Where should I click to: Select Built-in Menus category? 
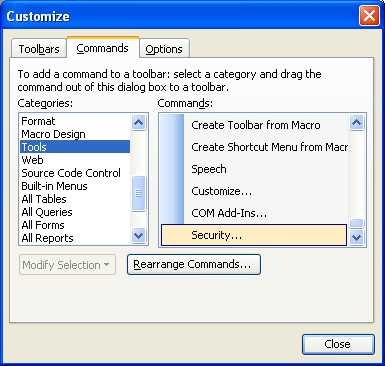pos(75,186)
